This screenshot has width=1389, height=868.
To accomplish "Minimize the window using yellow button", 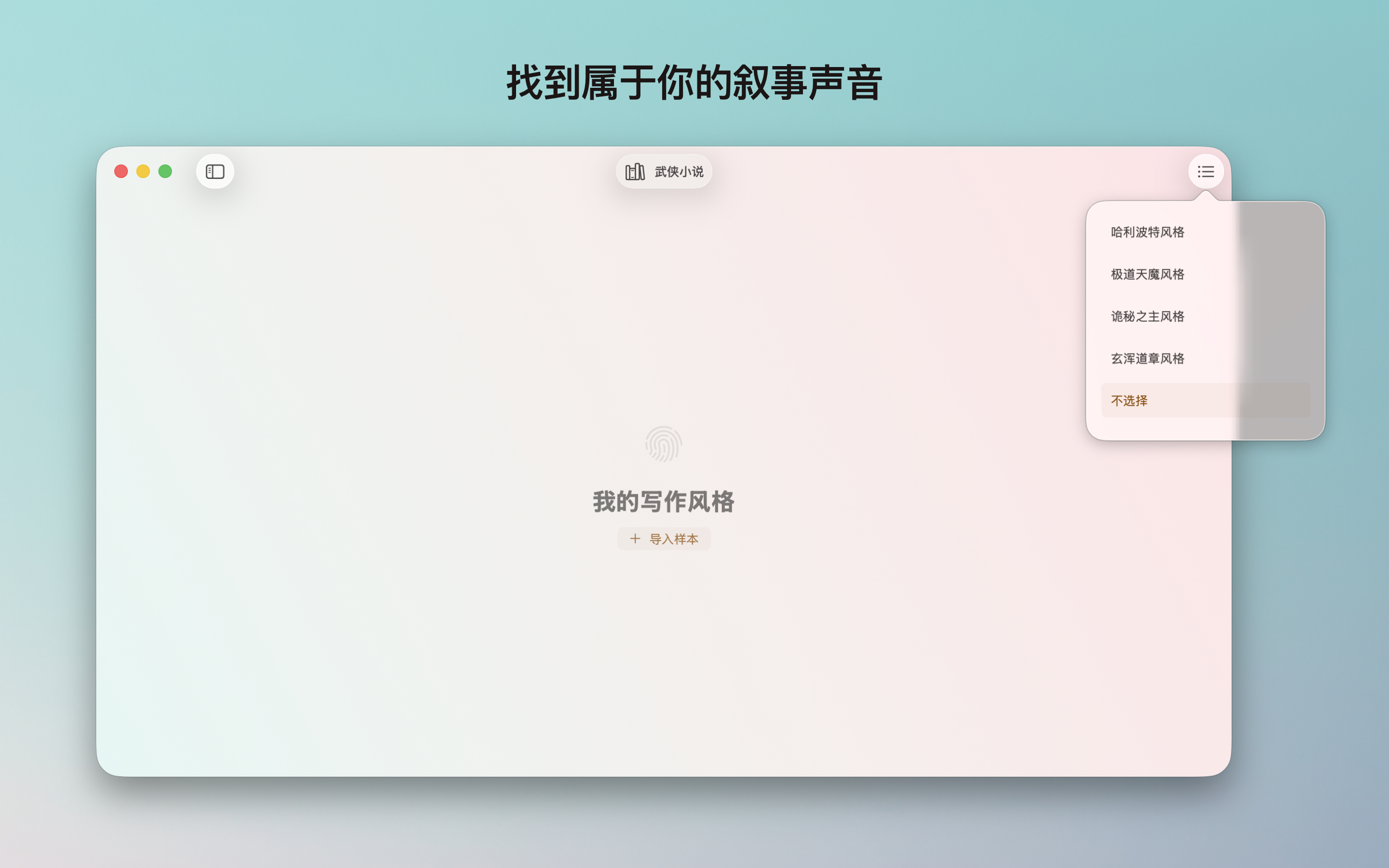I will point(143,171).
